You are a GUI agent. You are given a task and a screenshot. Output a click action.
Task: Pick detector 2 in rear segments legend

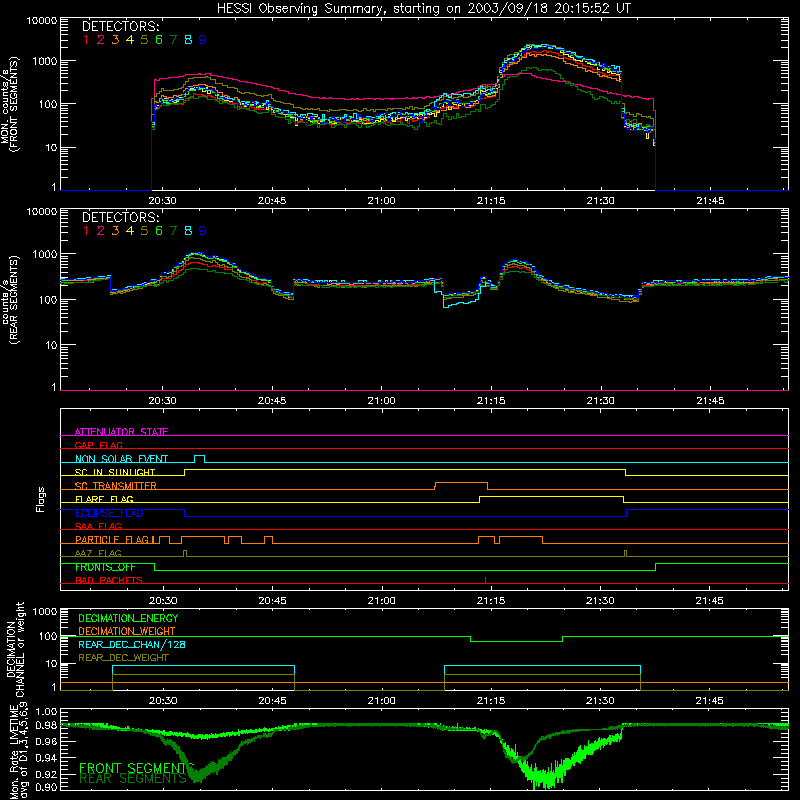(x=101, y=231)
